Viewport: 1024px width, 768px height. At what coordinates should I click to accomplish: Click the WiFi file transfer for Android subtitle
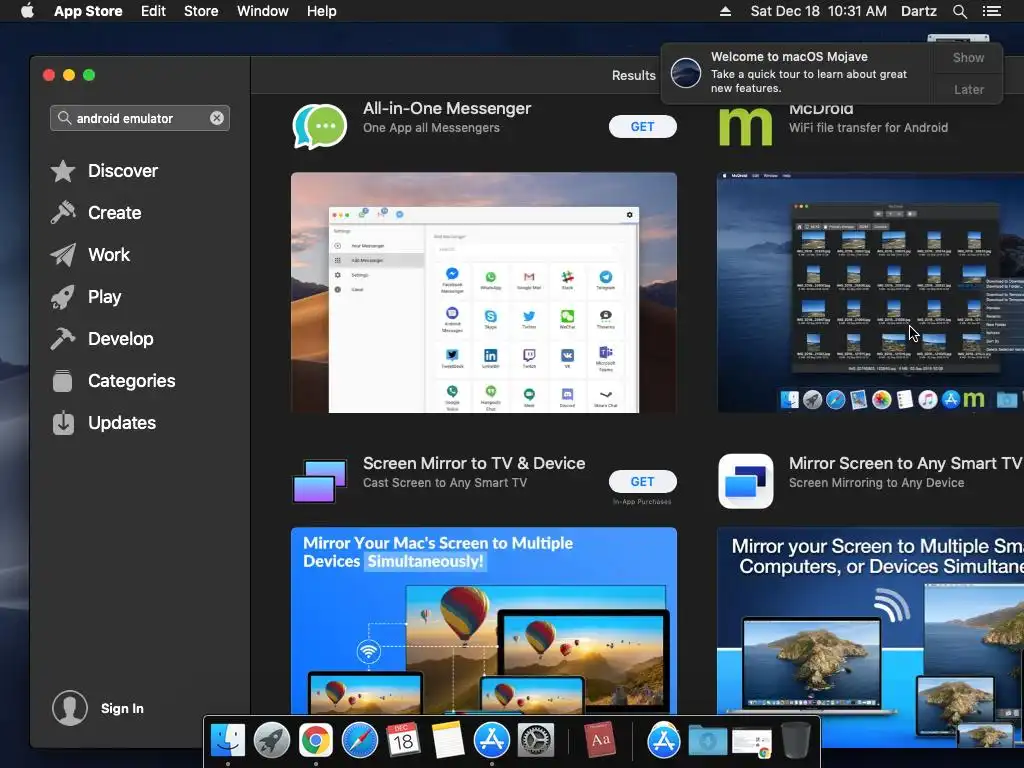coord(868,128)
